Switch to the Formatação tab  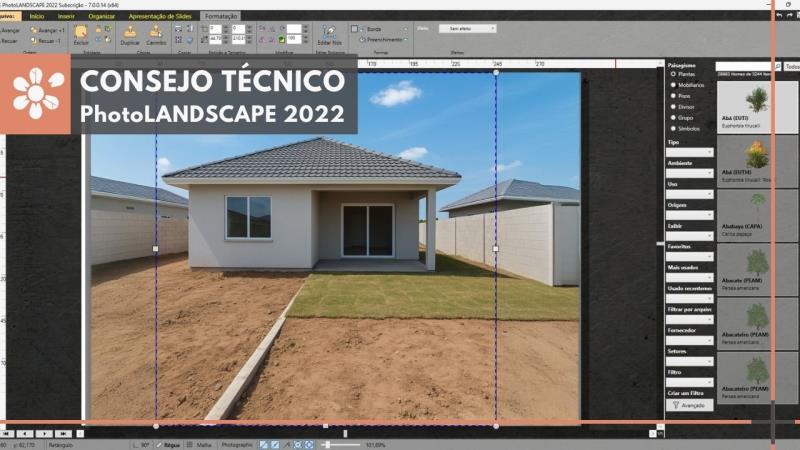(x=220, y=16)
